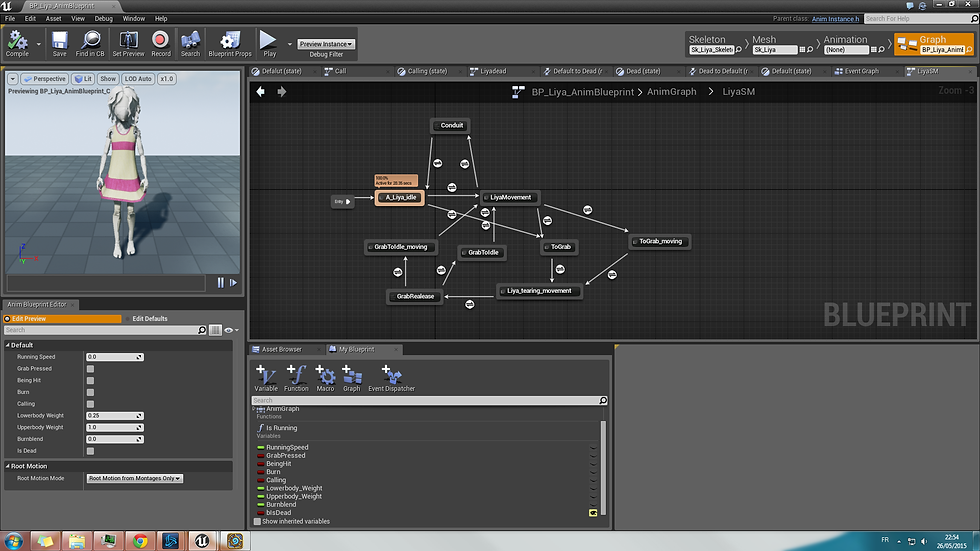Open Chrome from the taskbar
Viewport: 980px width, 551px height.
pyautogui.click(x=139, y=541)
